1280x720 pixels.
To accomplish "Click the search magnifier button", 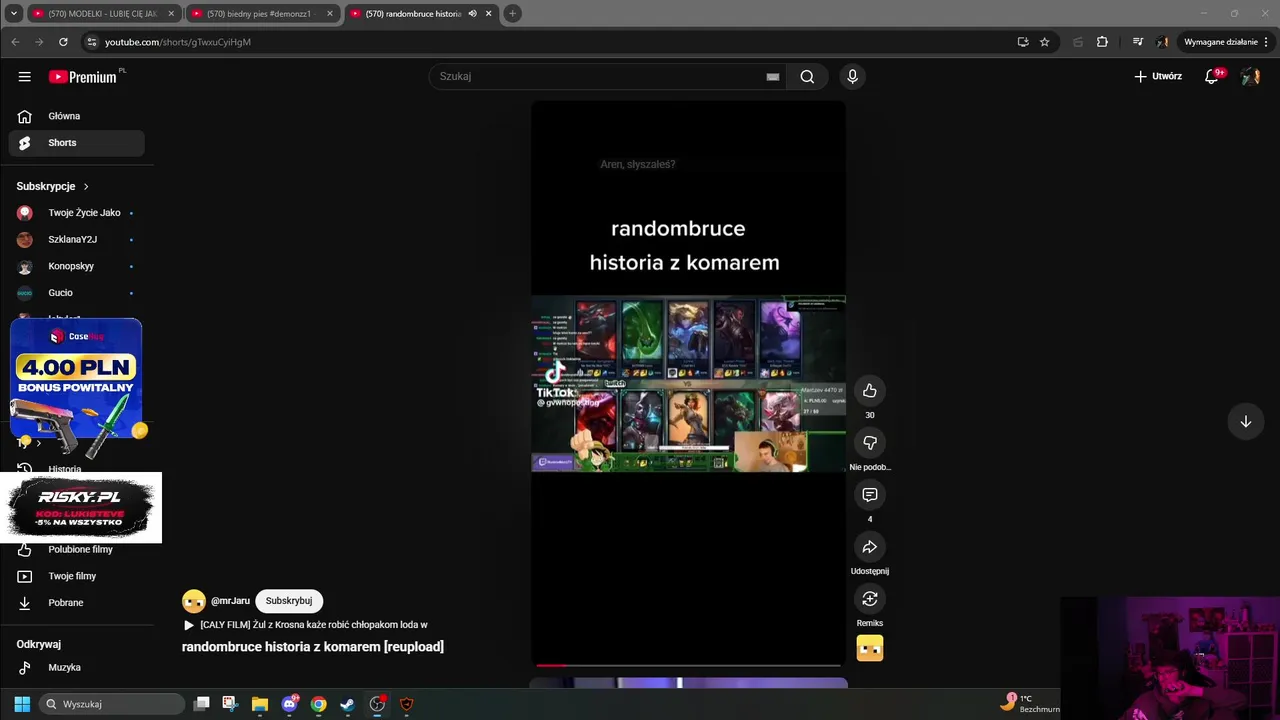I will [807, 77].
